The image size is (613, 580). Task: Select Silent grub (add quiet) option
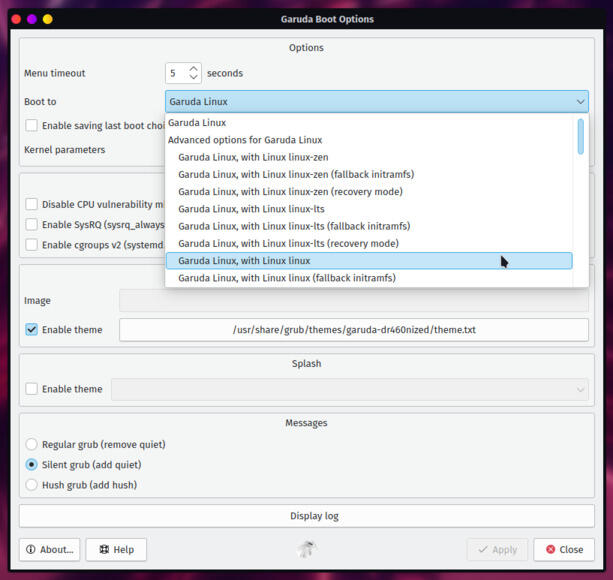tap(32, 465)
